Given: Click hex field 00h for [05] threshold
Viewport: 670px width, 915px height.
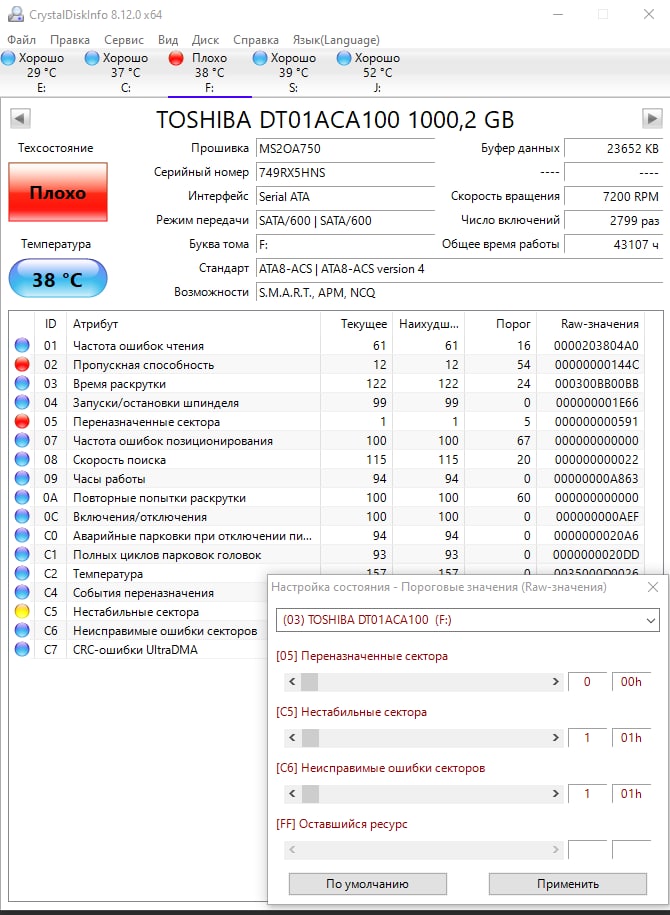Looking at the screenshot, I should point(631,682).
